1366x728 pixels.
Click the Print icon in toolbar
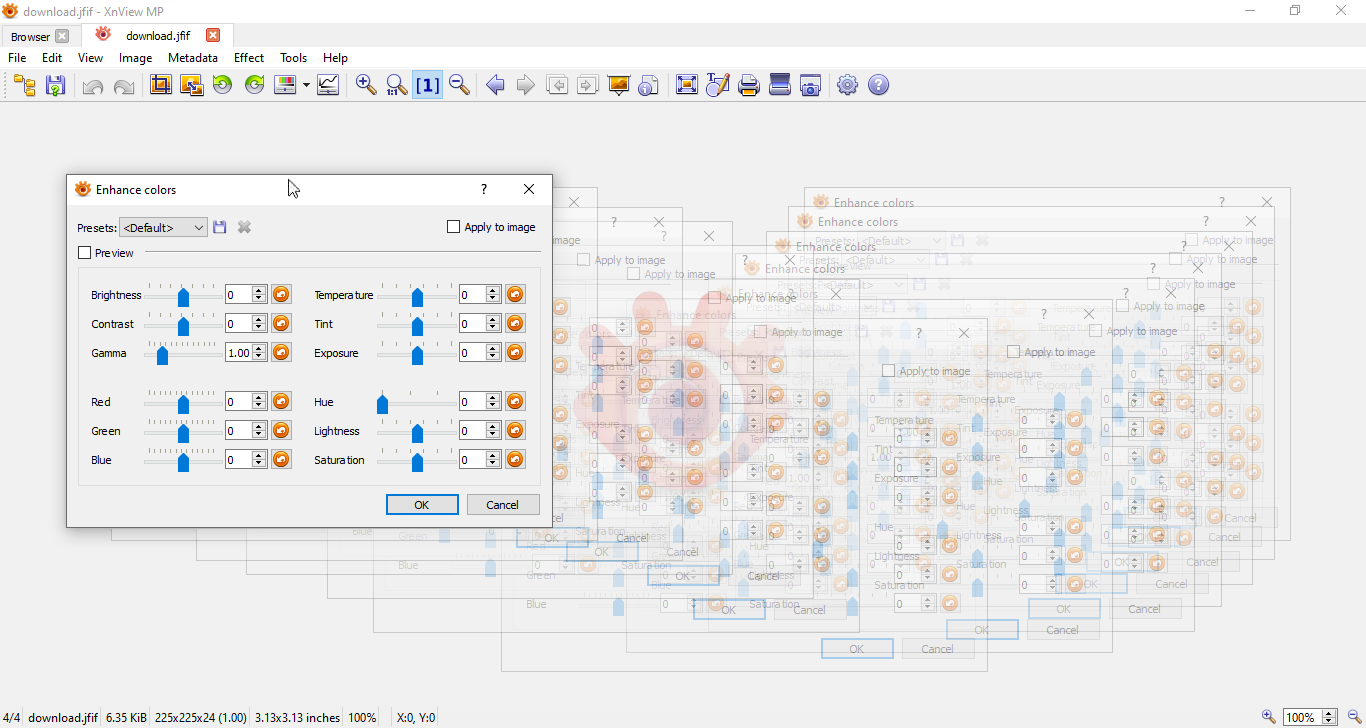749,85
